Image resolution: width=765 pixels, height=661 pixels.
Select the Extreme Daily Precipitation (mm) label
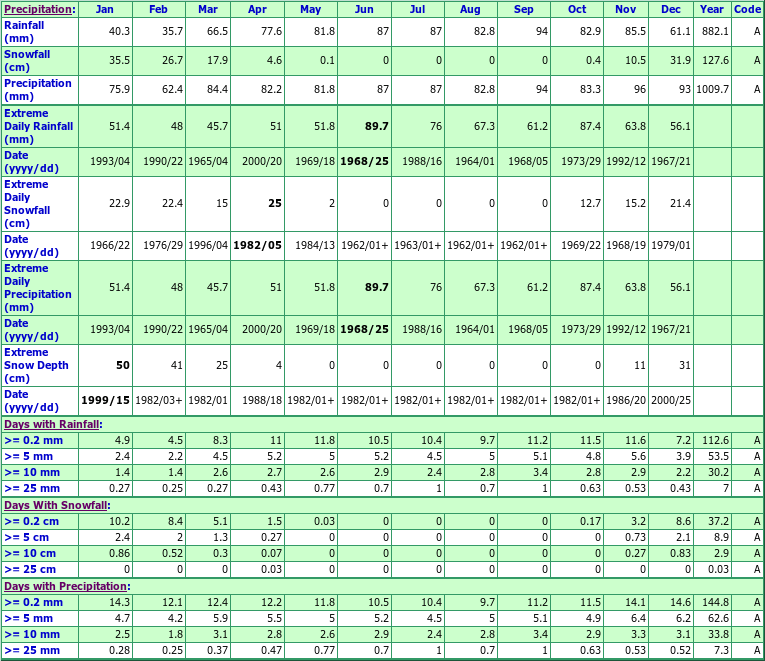point(38,288)
